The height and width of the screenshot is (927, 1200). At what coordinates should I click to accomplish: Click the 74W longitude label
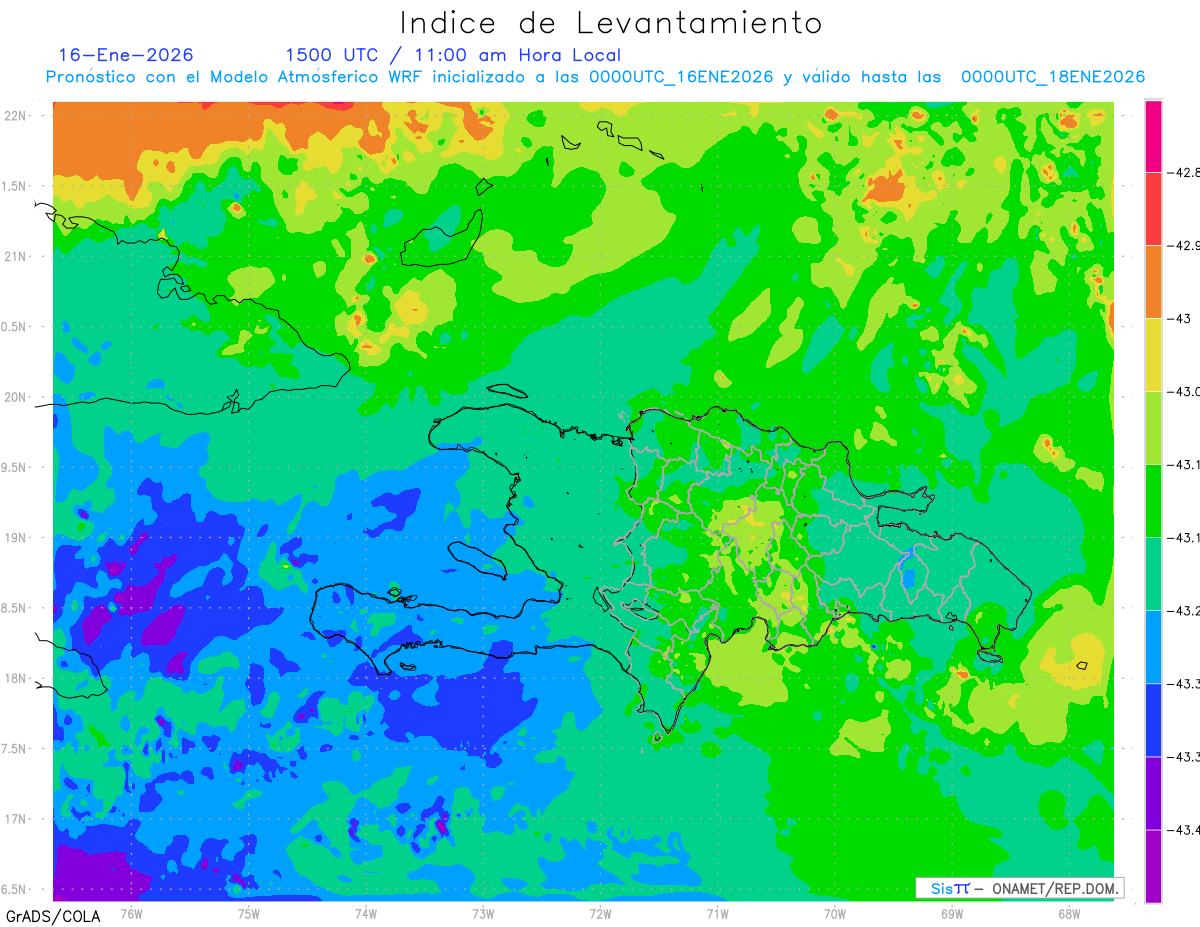tap(365, 912)
